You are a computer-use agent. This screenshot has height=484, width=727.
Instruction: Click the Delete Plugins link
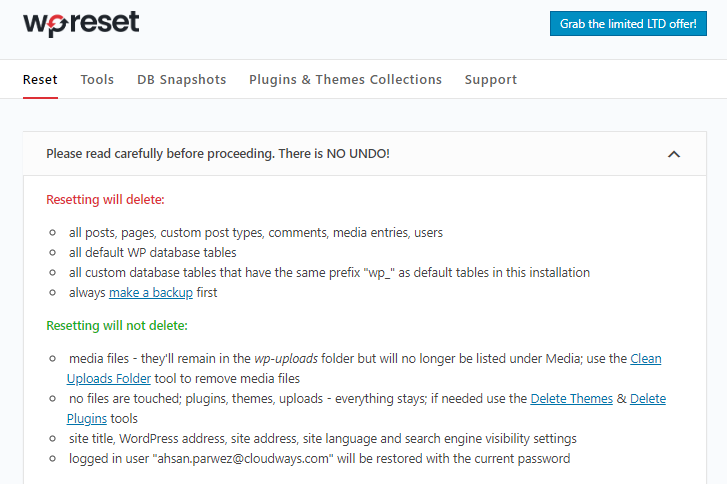click(x=648, y=399)
